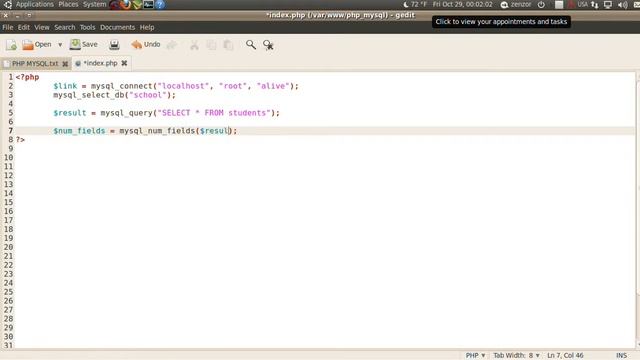Click the greyed-out Redo icon
This screenshot has width=640, height=360.
click(172, 45)
